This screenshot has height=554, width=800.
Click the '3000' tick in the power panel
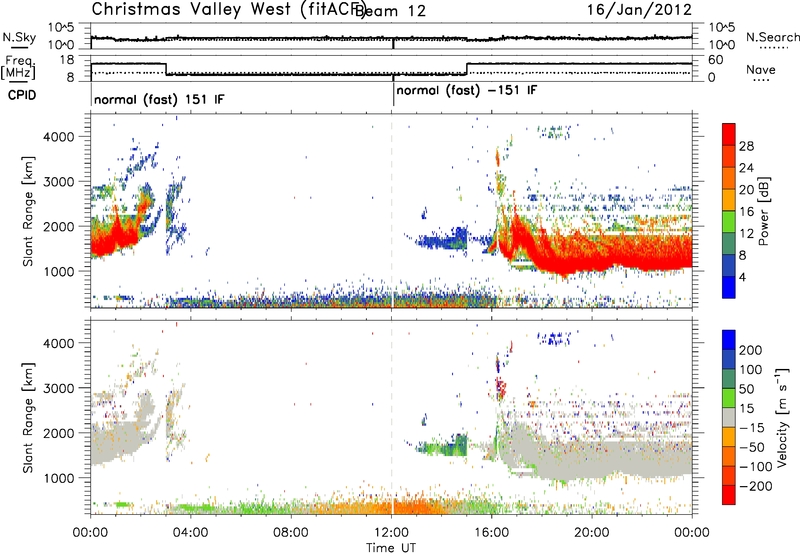pyautogui.click(x=59, y=182)
